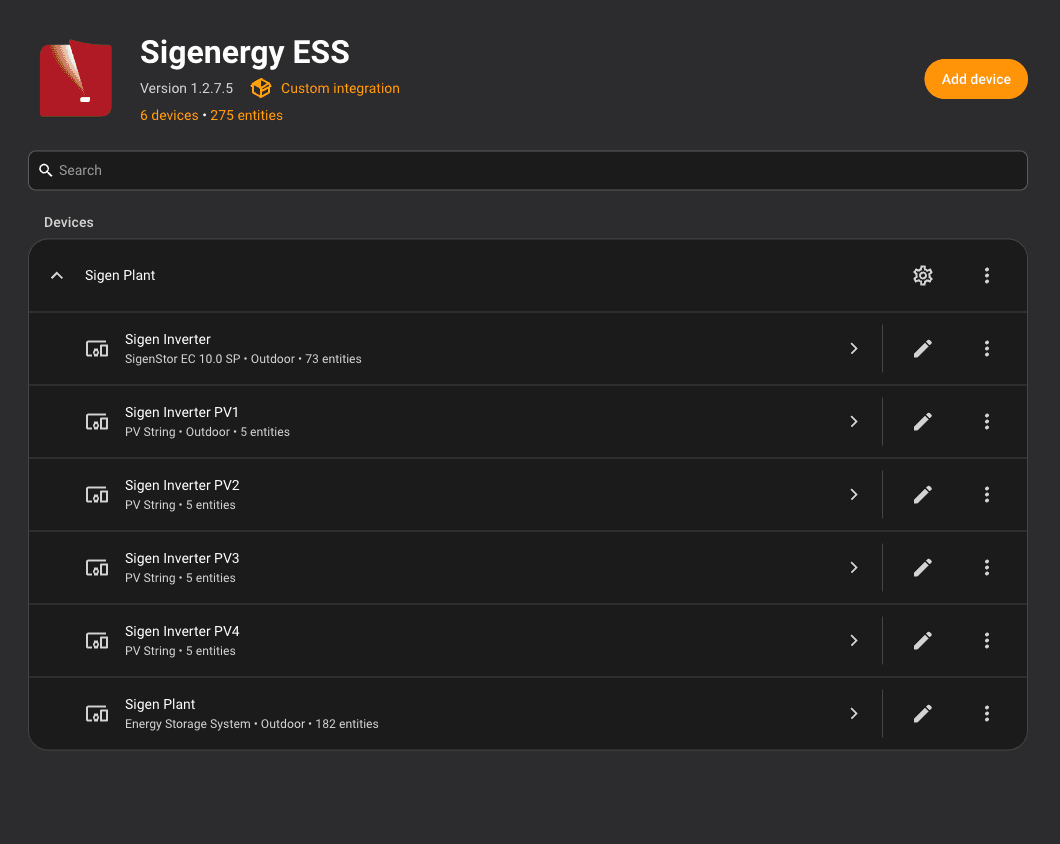The width and height of the screenshot is (1060, 844).
Task: Focus the Search input field
Action: coord(527,170)
